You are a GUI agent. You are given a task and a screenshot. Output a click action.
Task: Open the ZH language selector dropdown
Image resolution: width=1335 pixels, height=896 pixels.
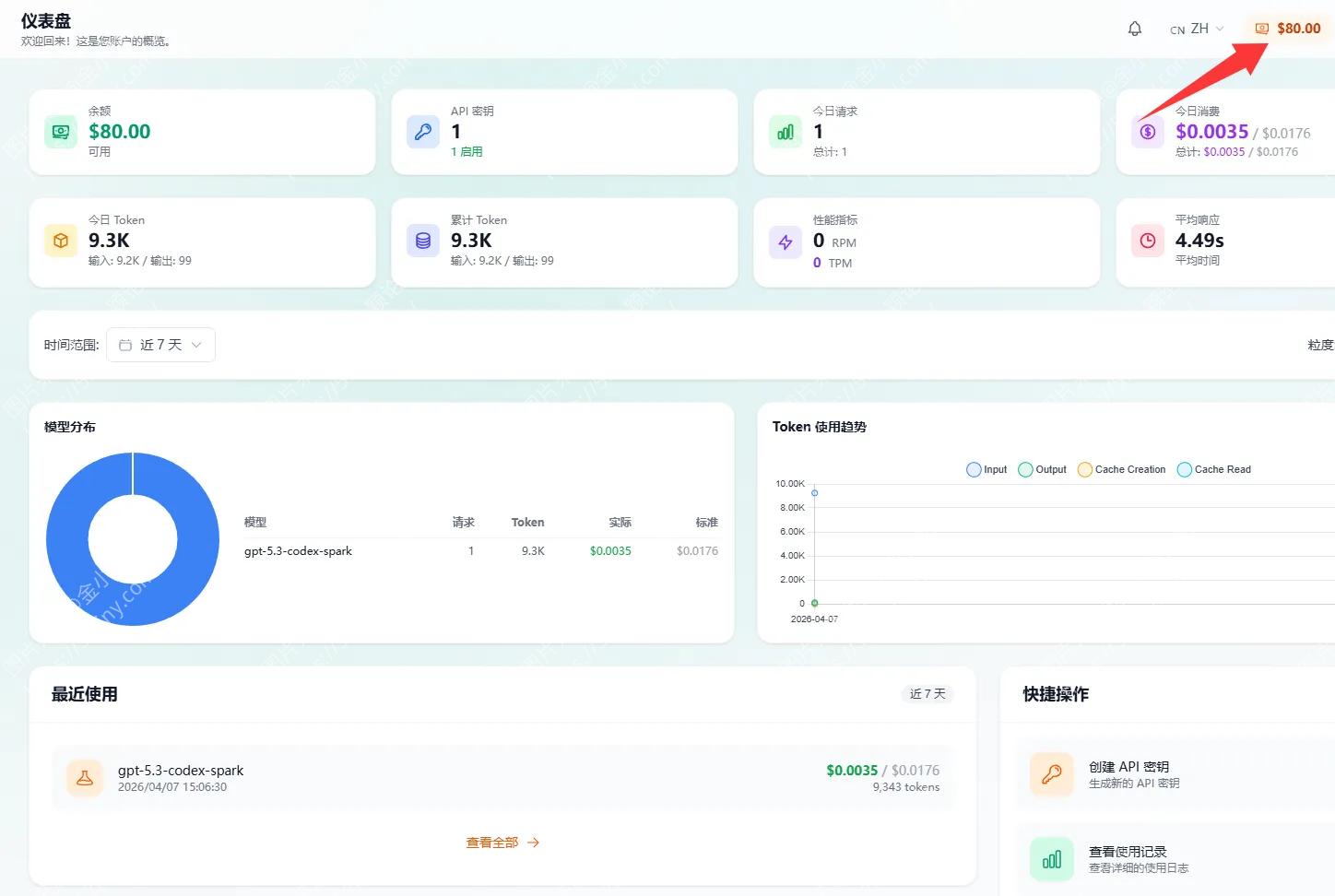pos(1198,29)
